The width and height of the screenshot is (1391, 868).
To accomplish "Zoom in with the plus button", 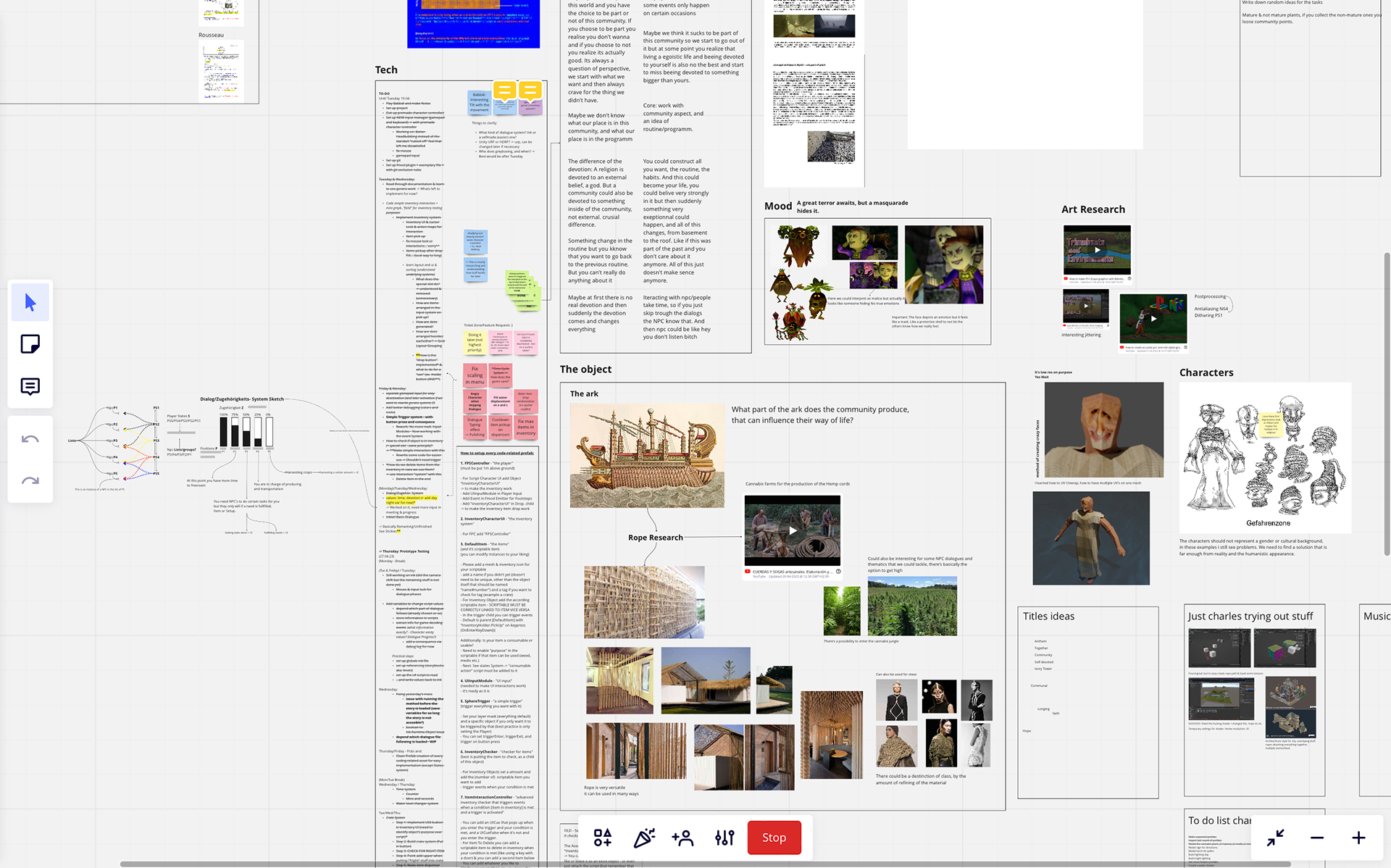I will coord(1358,838).
